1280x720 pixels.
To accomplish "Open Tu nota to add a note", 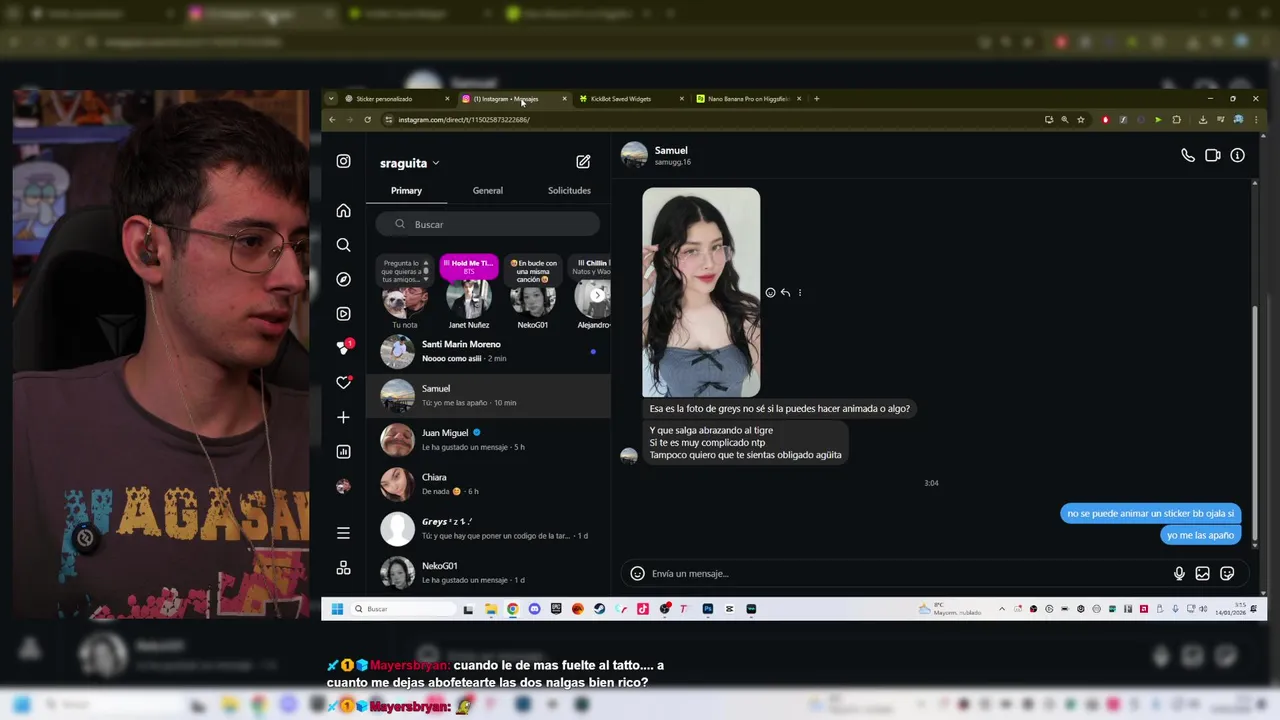I will click(405, 292).
